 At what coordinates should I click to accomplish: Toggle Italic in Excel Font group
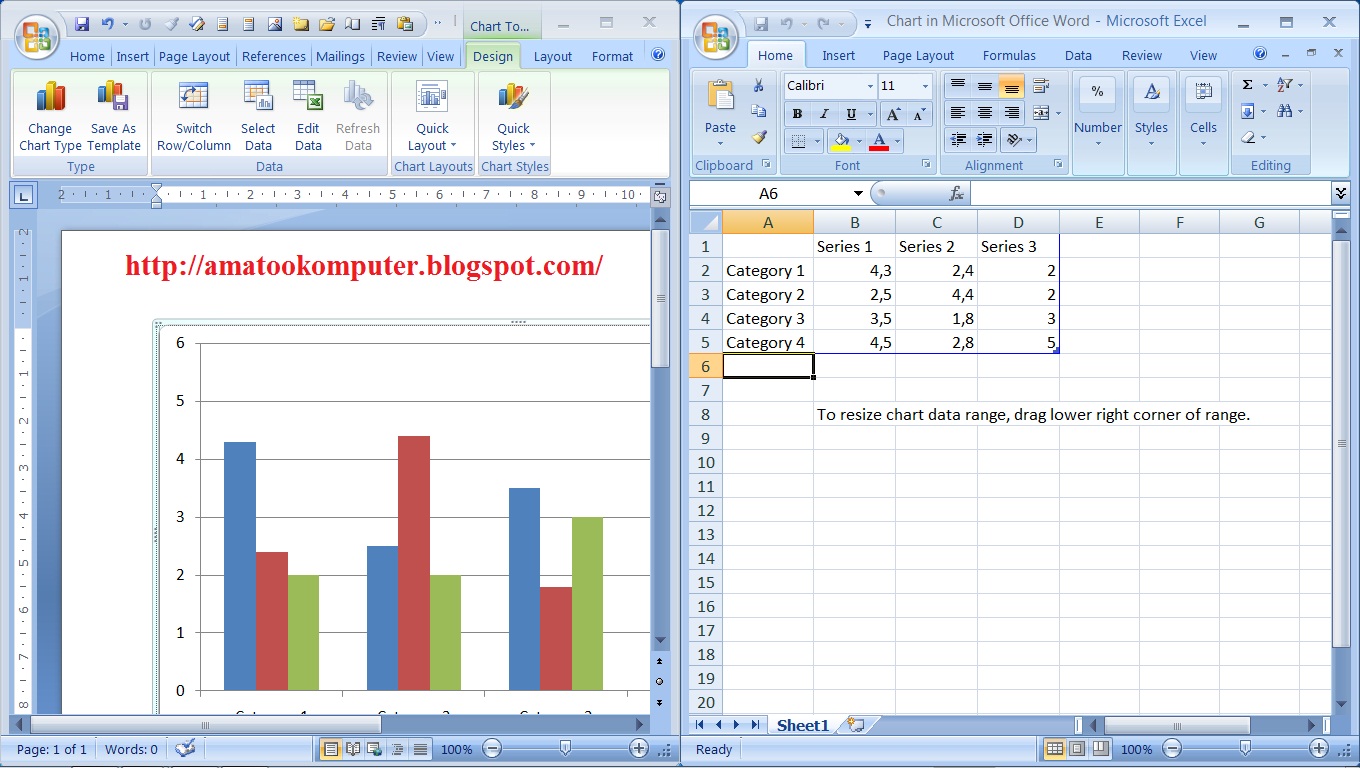click(x=824, y=114)
